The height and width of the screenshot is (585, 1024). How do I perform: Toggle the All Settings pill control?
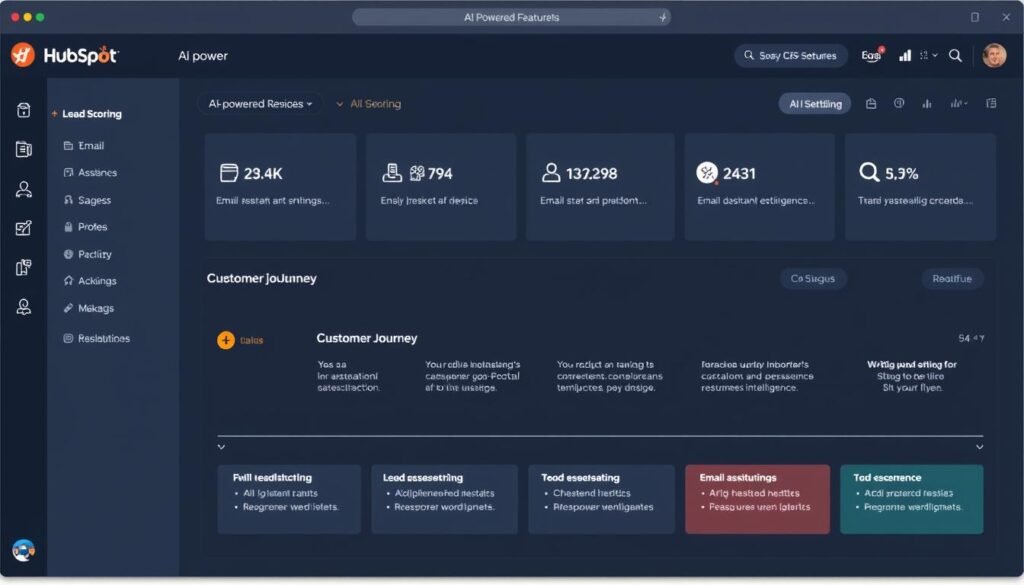coord(814,103)
